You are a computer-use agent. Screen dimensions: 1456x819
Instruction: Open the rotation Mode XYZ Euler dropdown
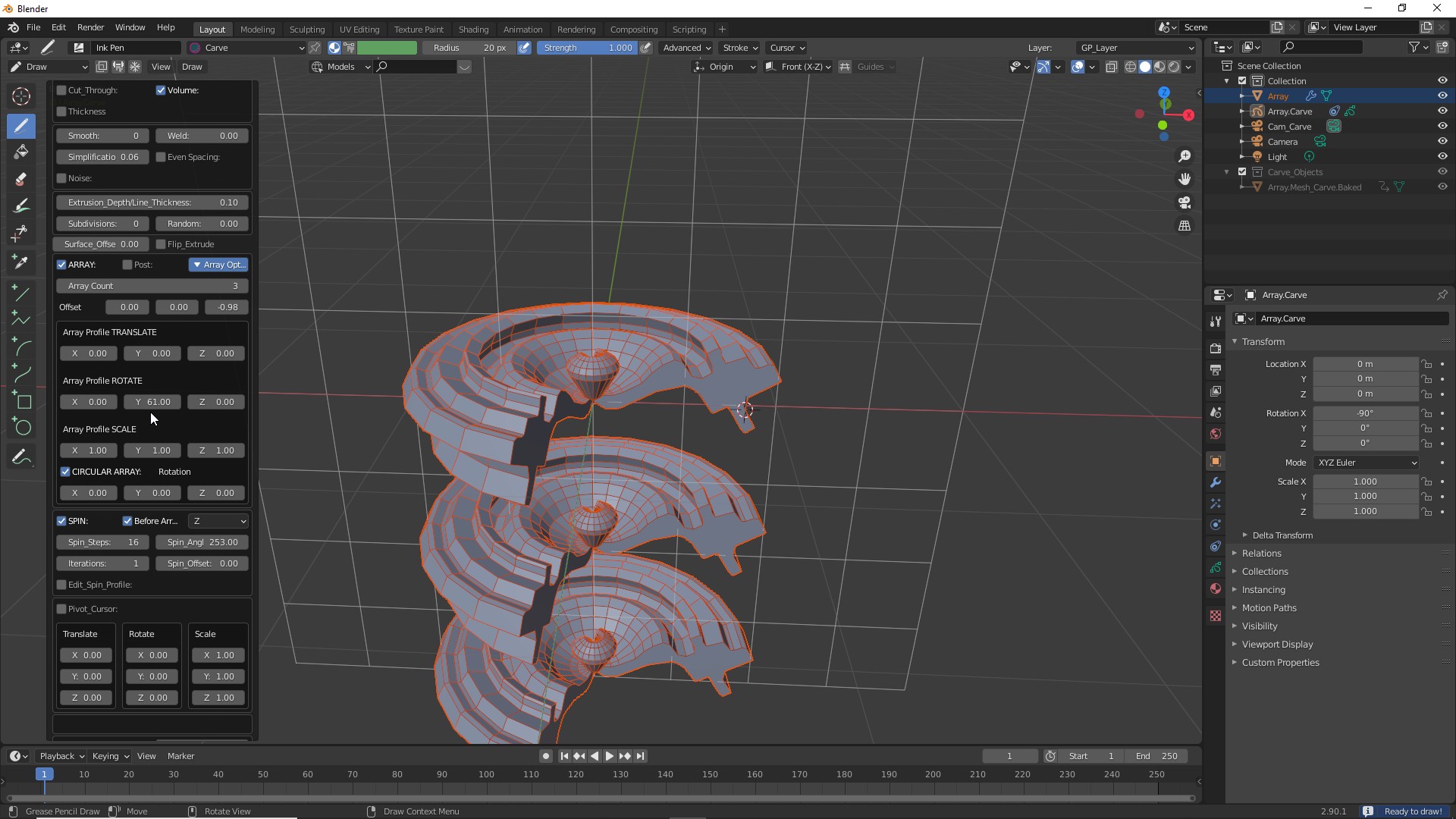[x=1366, y=463]
